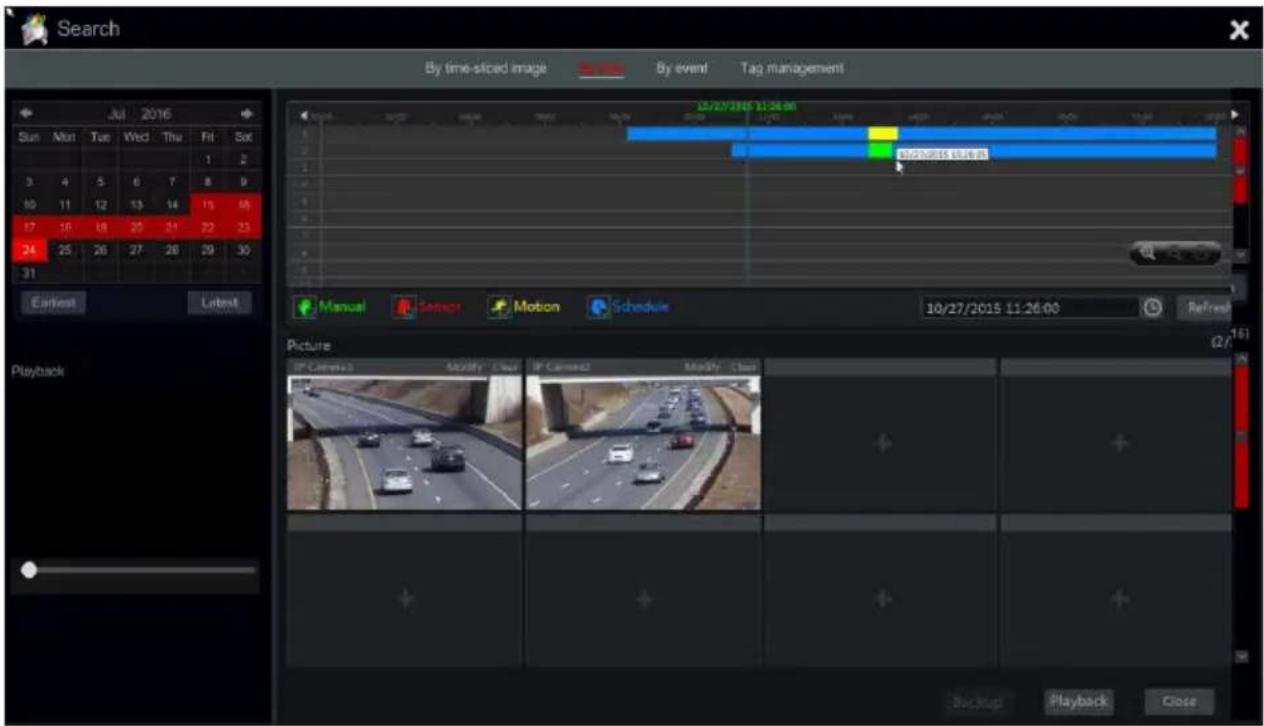Jump to Earliest recording date
Viewport: 1264px width, 726px height.
point(53,301)
